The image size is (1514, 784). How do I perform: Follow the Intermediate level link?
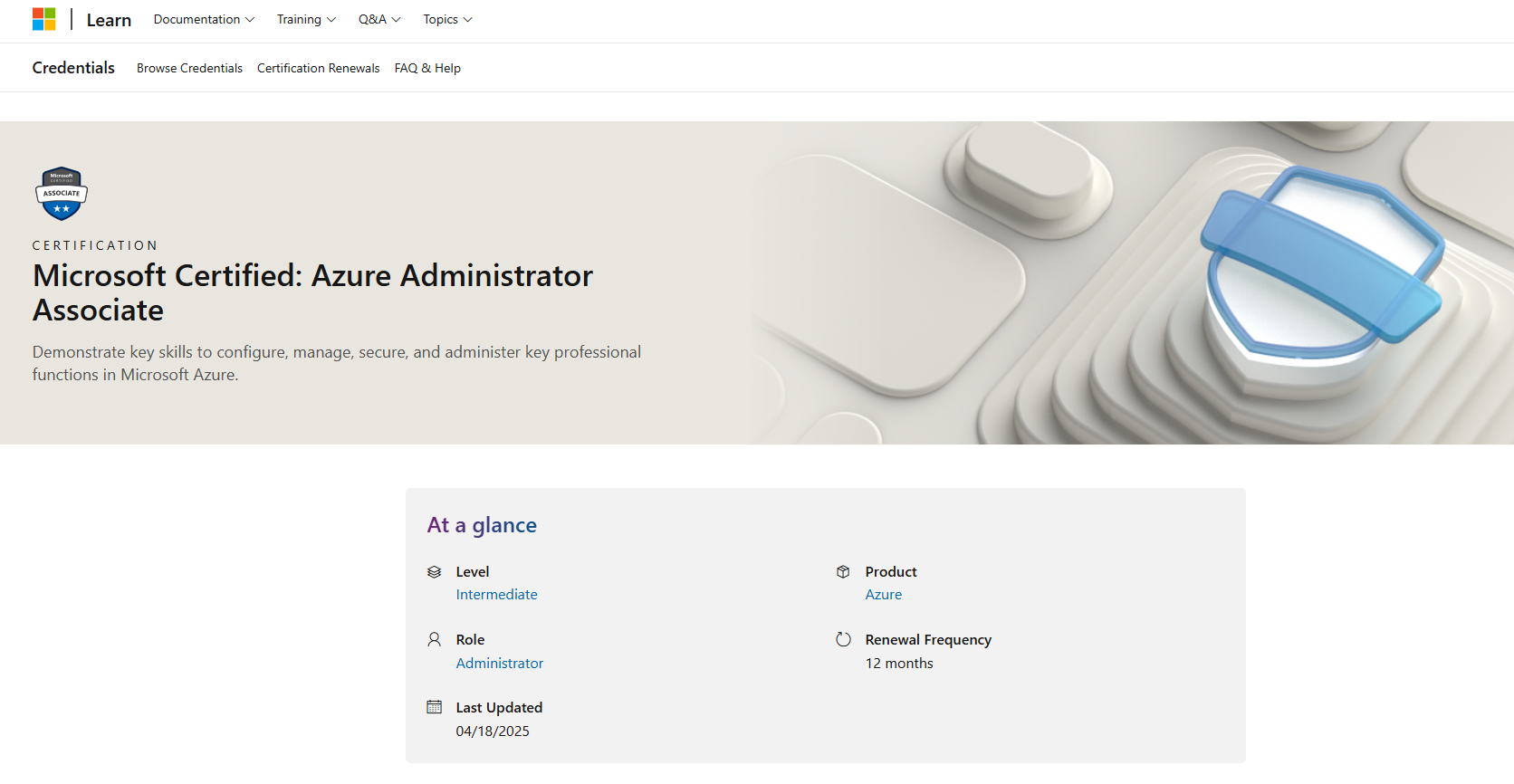coord(496,595)
